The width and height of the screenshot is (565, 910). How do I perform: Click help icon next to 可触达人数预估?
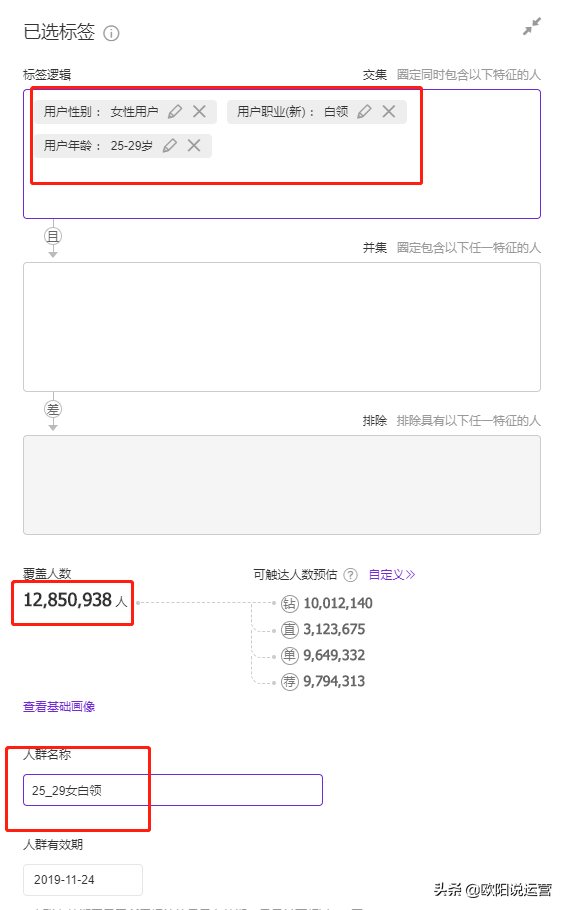pyautogui.click(x=350, y=575)
